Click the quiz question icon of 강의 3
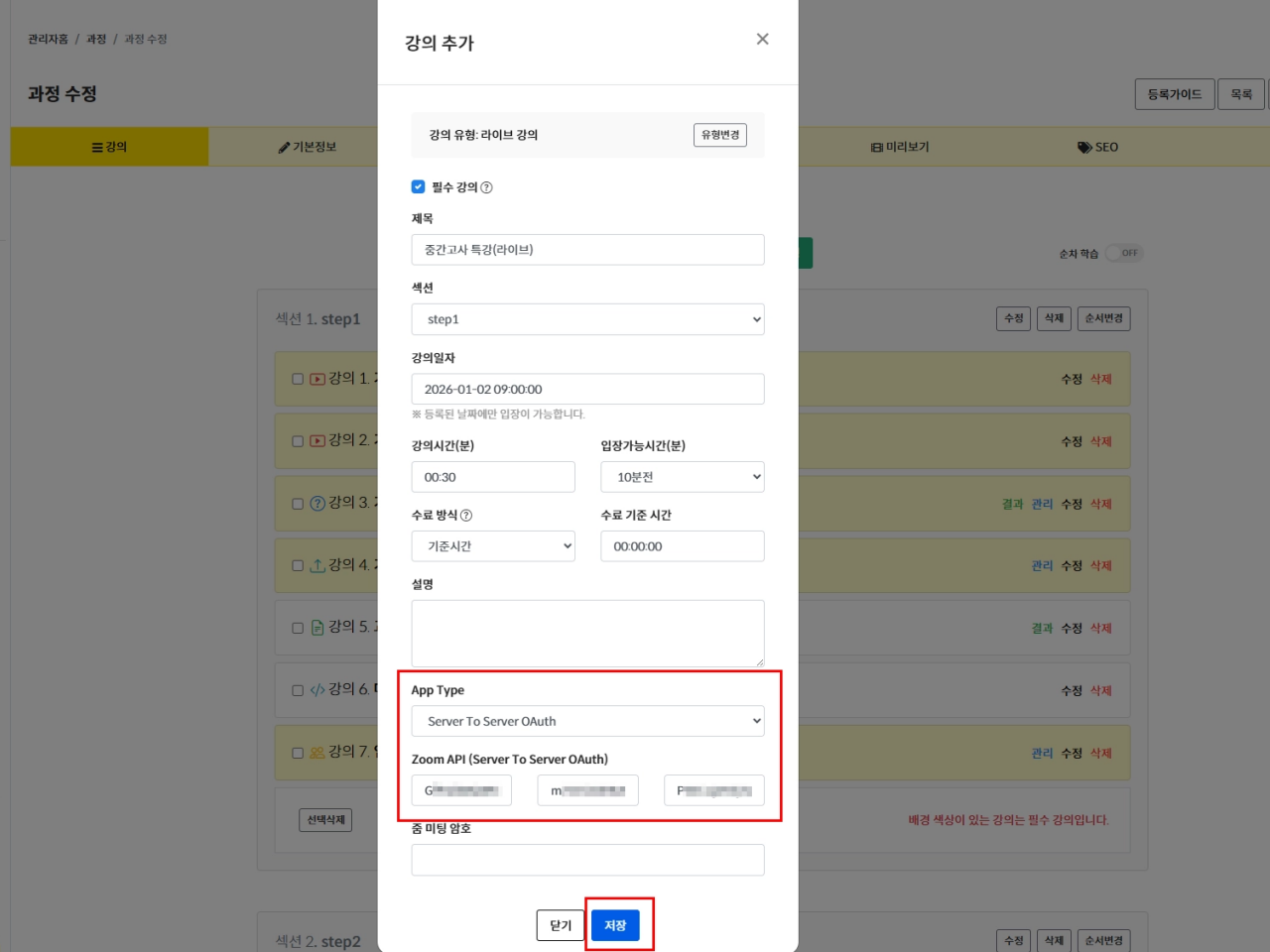 coord(317,504)
